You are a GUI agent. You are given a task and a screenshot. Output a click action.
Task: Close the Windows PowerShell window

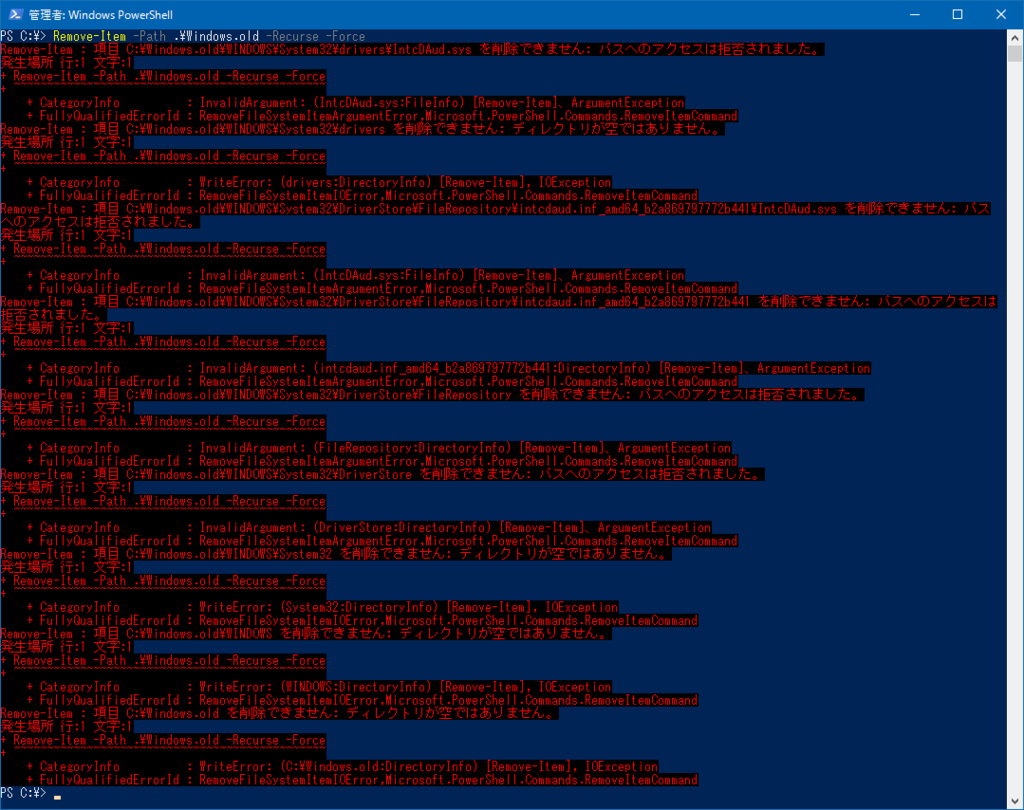(x=1000, y=14)
